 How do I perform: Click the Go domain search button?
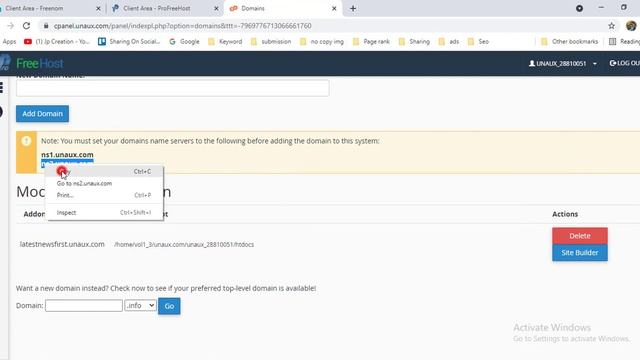coord(169,306)
